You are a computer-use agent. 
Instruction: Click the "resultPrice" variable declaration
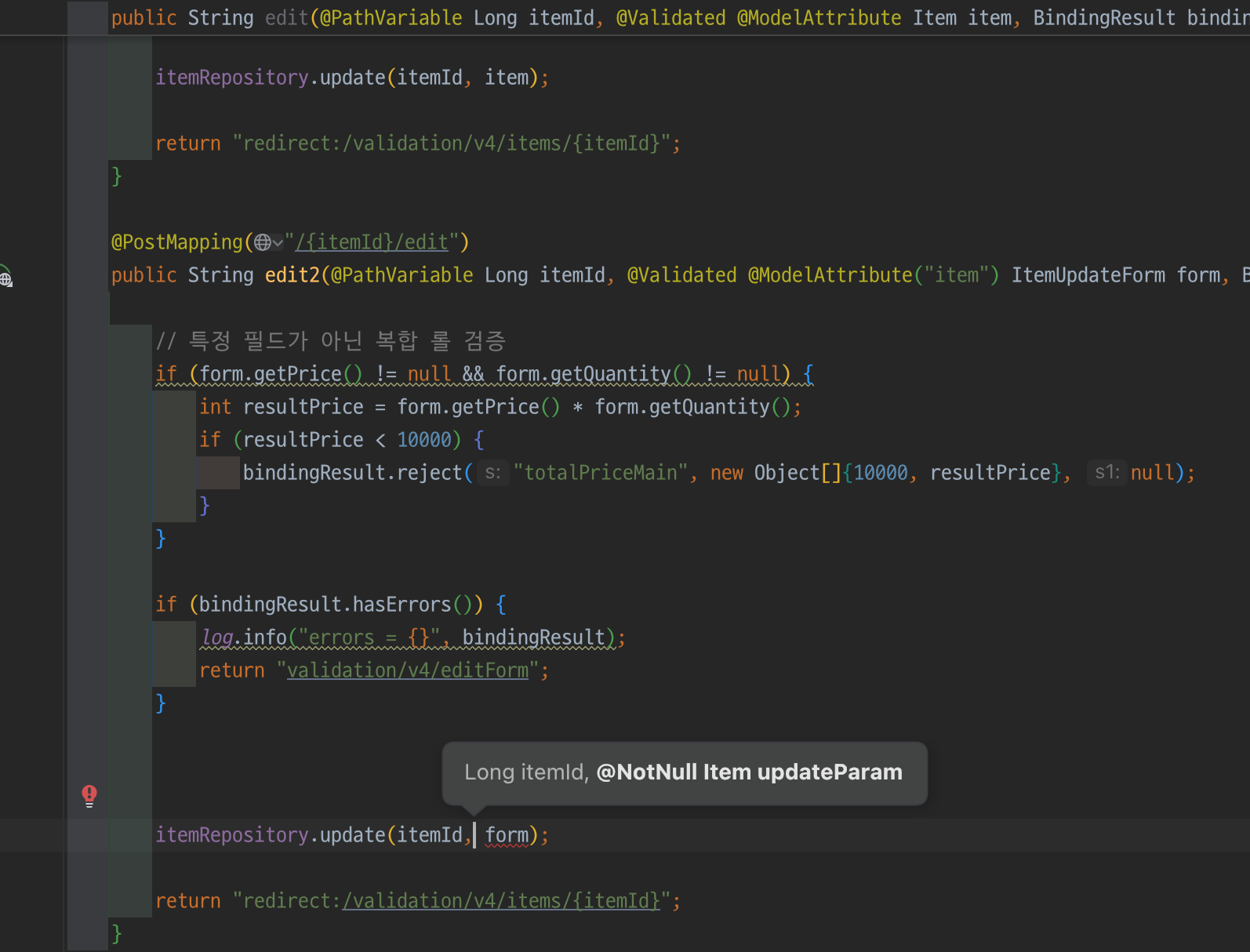click(x=303, y=407)
